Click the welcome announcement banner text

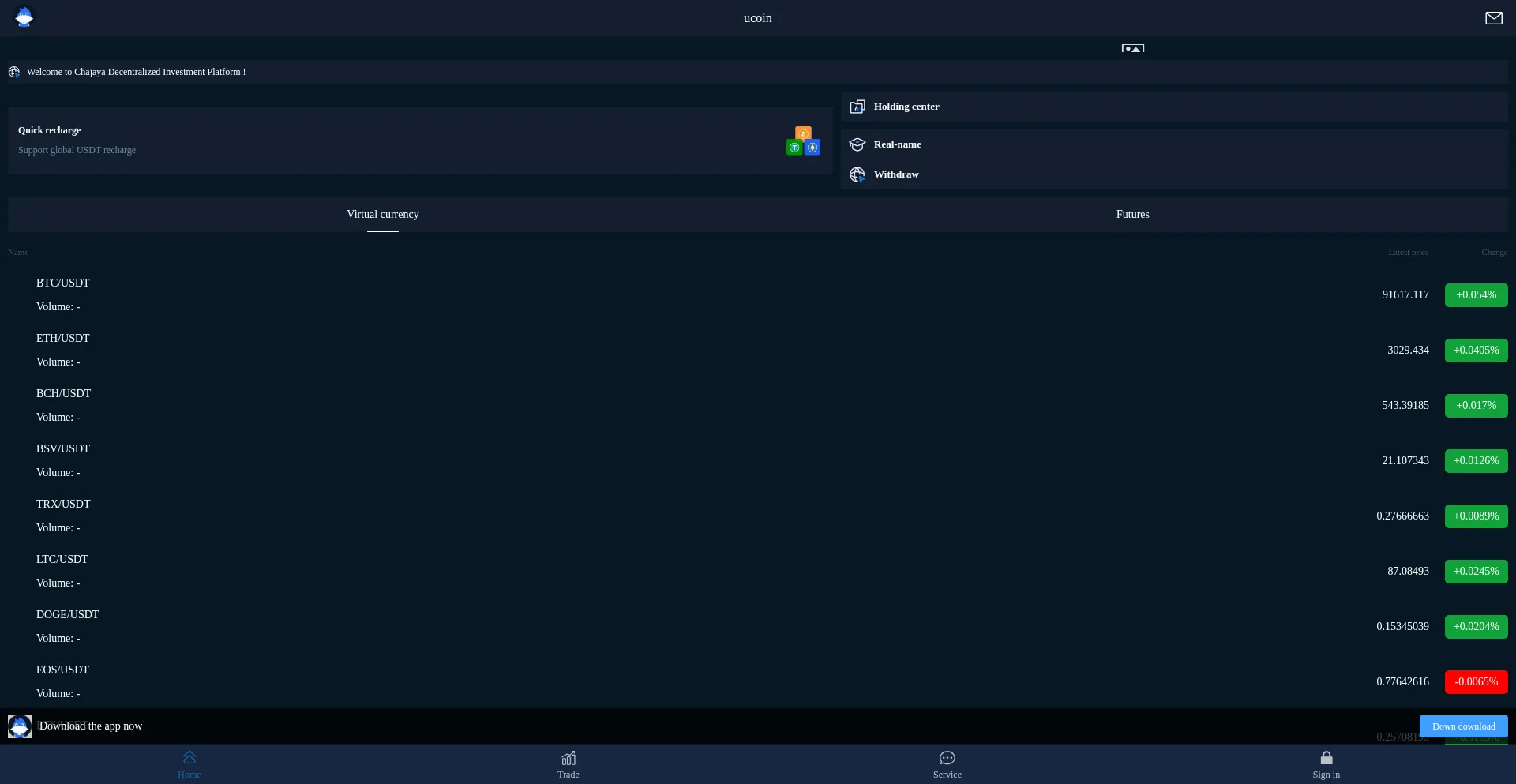click(x=136, y=72)
